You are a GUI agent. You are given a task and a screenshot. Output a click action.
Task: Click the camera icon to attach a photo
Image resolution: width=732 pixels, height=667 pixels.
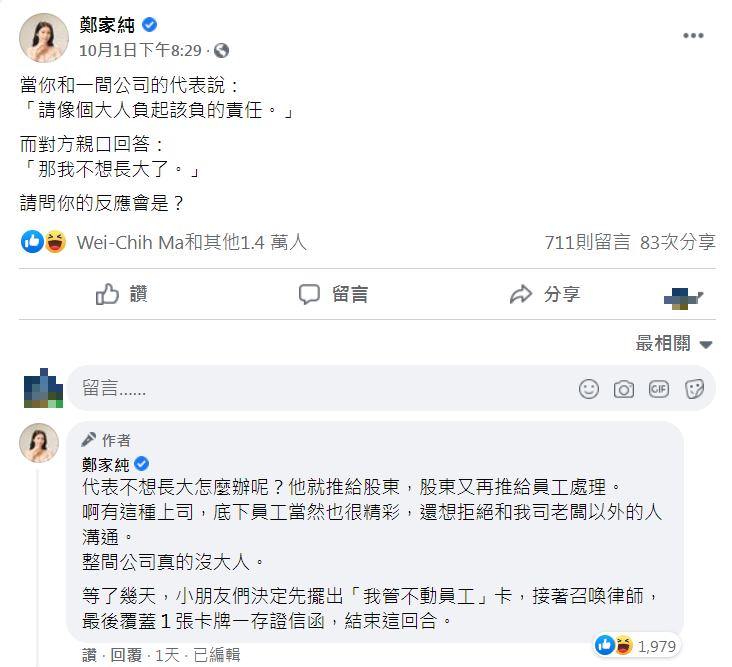click(x=624, y=389)
